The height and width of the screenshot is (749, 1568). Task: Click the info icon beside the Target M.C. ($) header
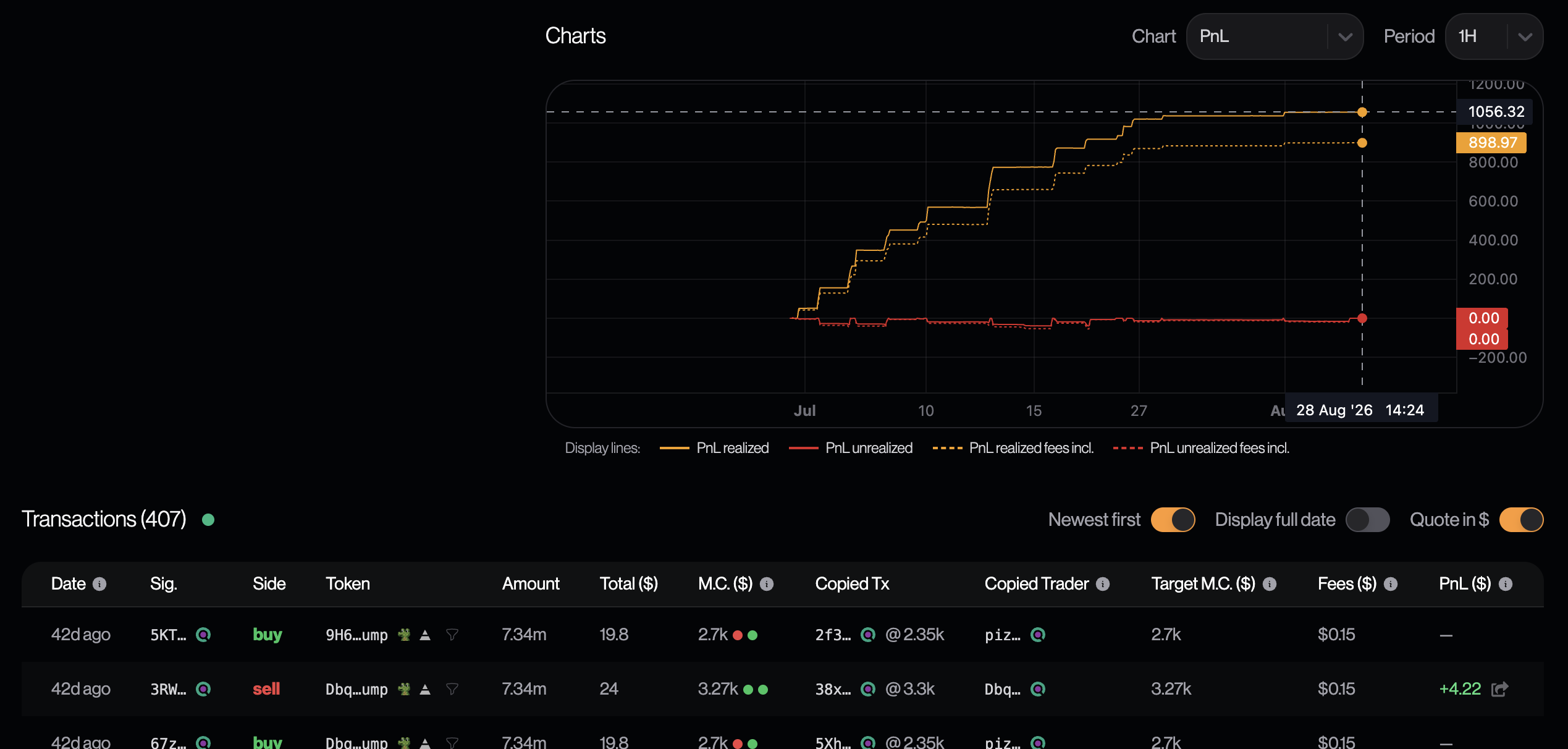(x=1270, y=584)
